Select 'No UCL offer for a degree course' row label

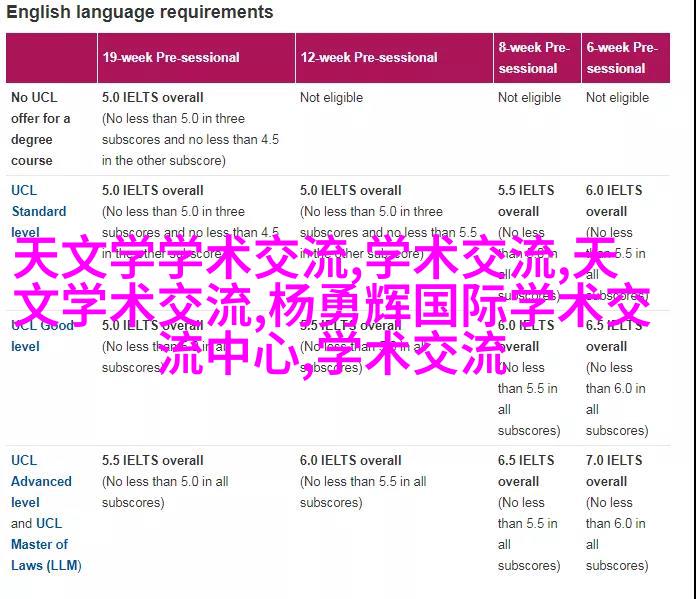41,129
